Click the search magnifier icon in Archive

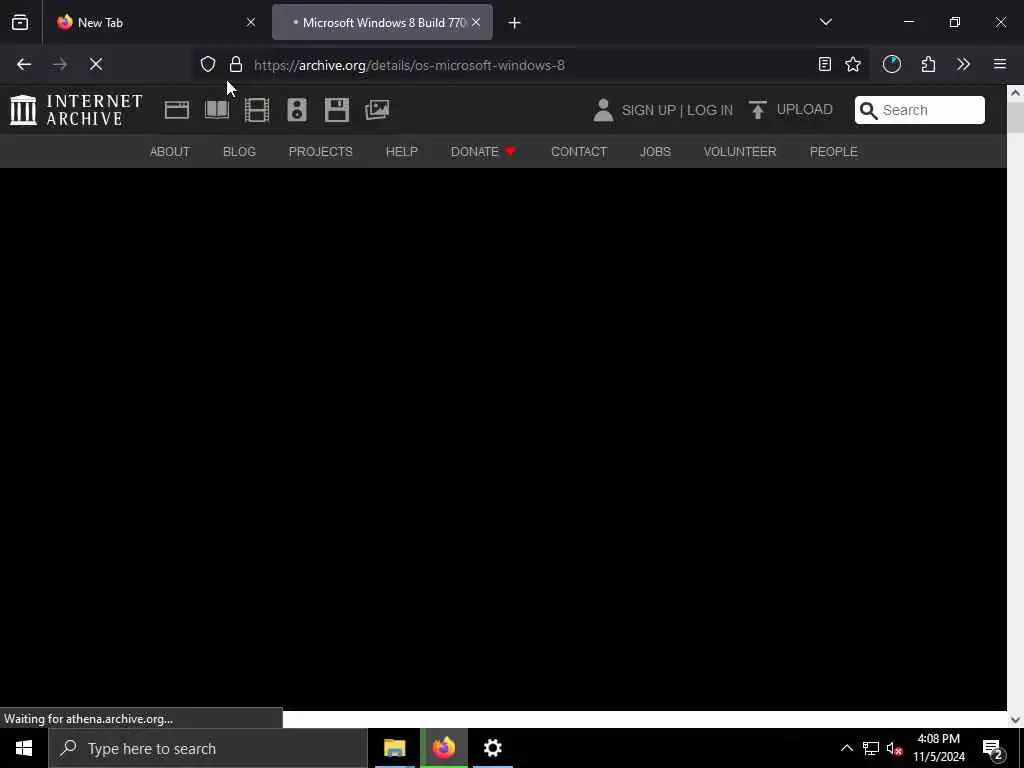click(868, 110)
